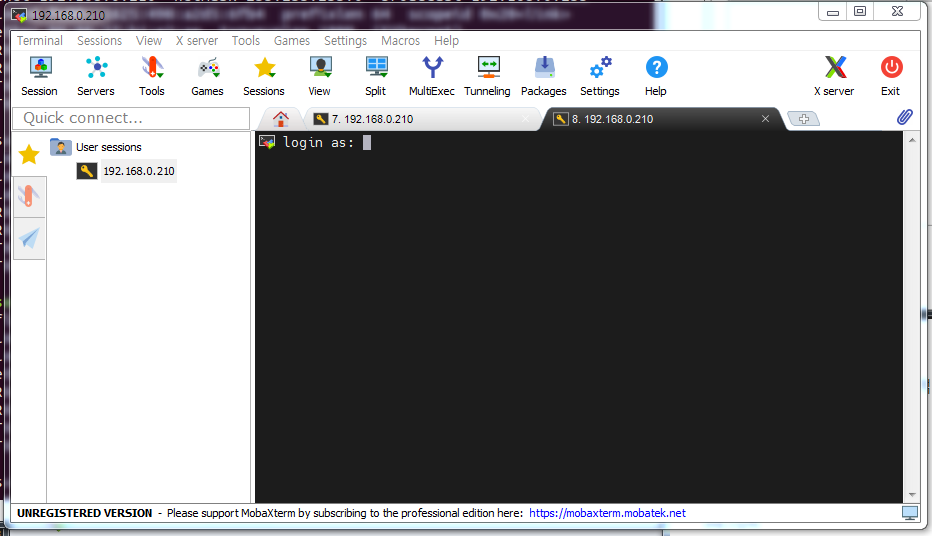Click the login as prompt in terminal
The width and height of the screenshot is (932, 536).
(319, 143)
